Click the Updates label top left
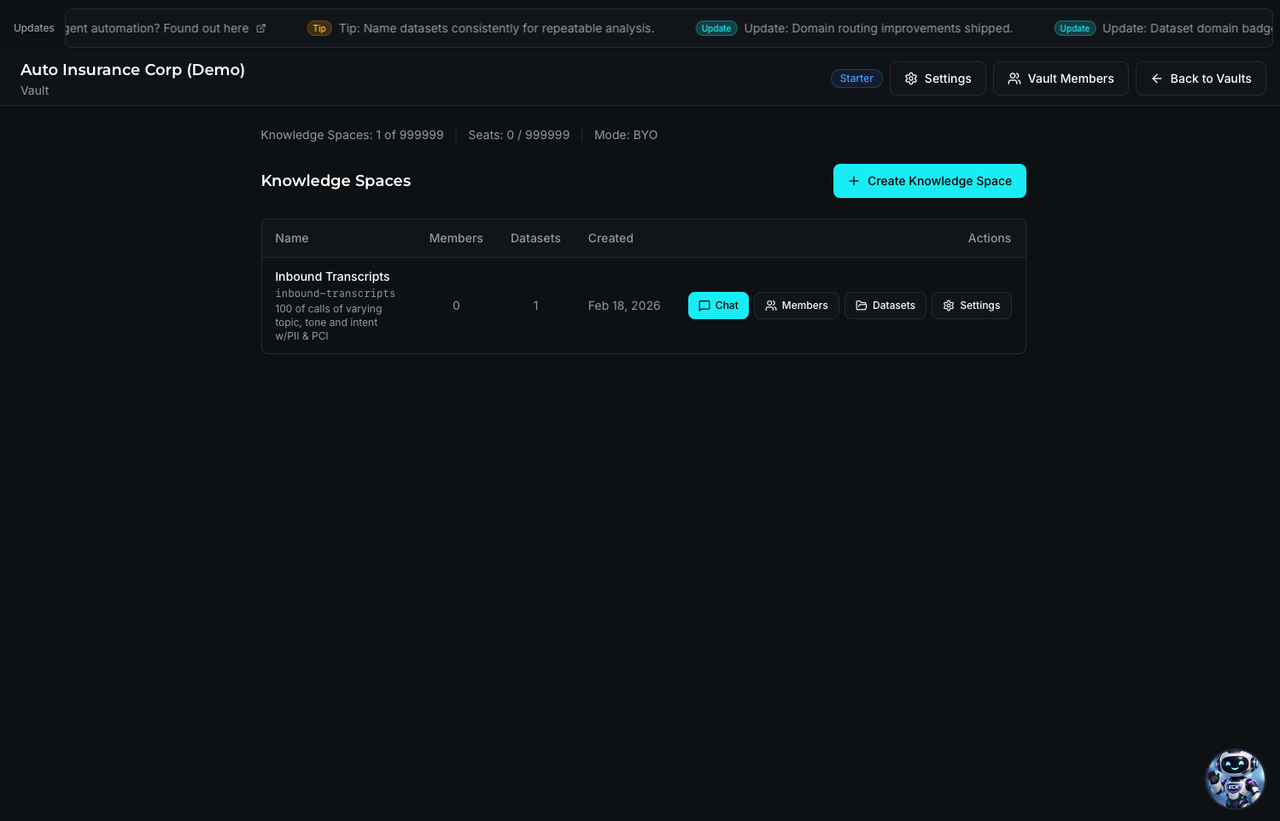Viewport: 1280px width, 821px height. pyautogui.click(x=33, y=28)
